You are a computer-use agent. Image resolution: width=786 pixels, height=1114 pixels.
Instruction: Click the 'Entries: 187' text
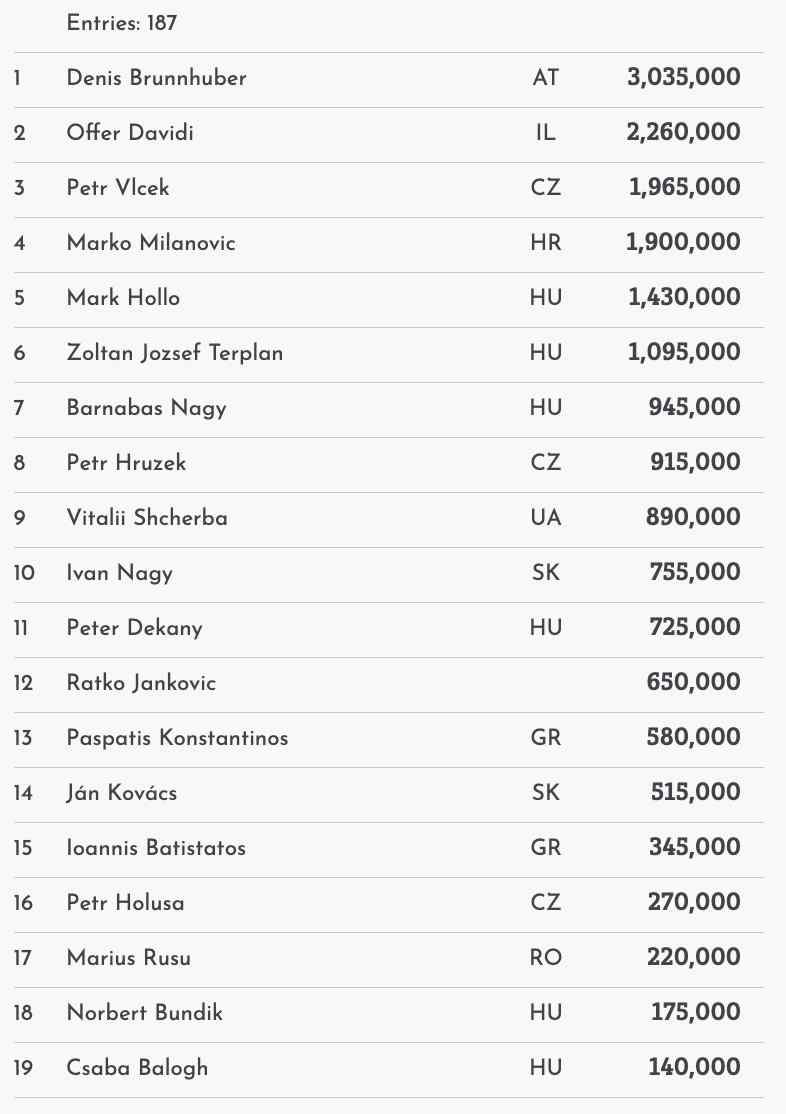(122, 22)
